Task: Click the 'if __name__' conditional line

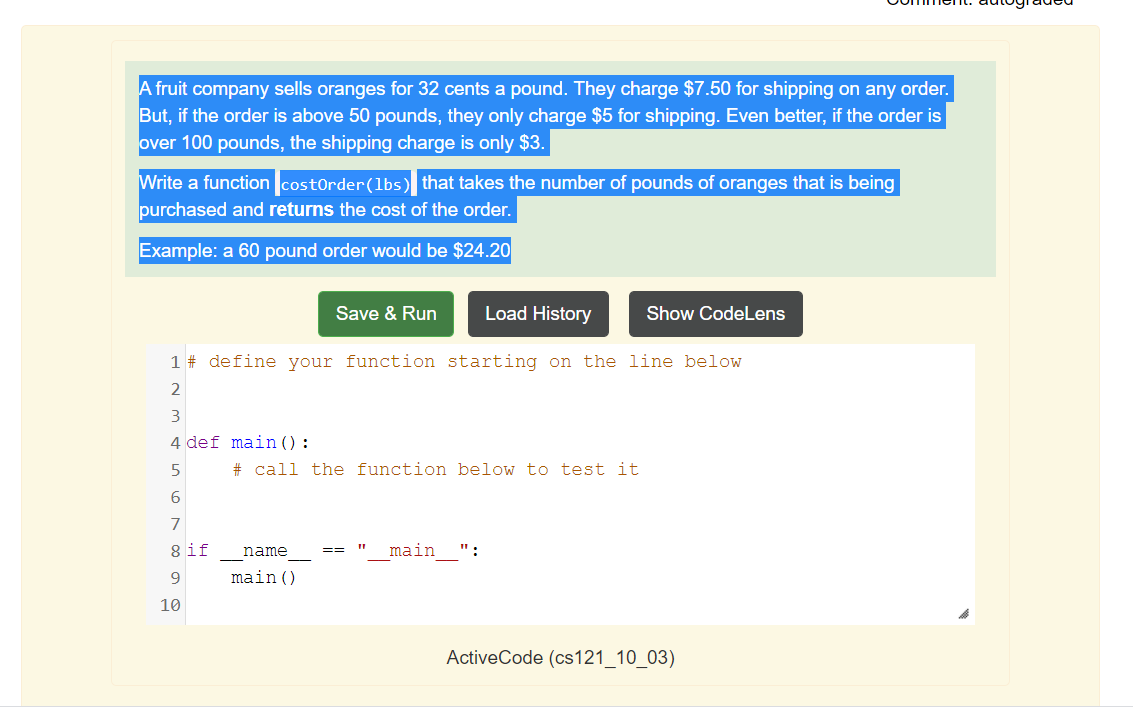Action: click(x=335, y=550)
